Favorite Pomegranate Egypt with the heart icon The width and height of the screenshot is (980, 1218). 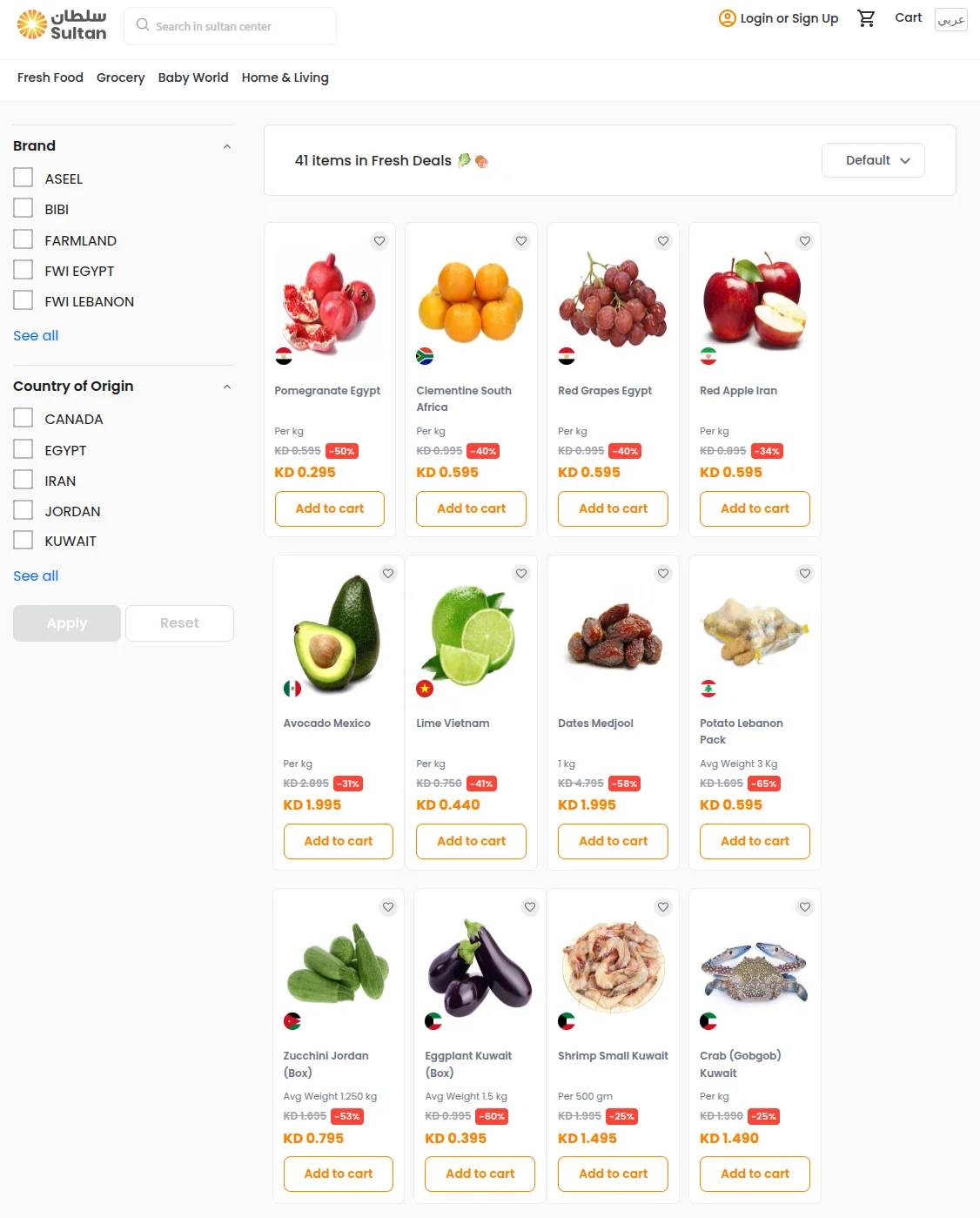click(379, 241)
